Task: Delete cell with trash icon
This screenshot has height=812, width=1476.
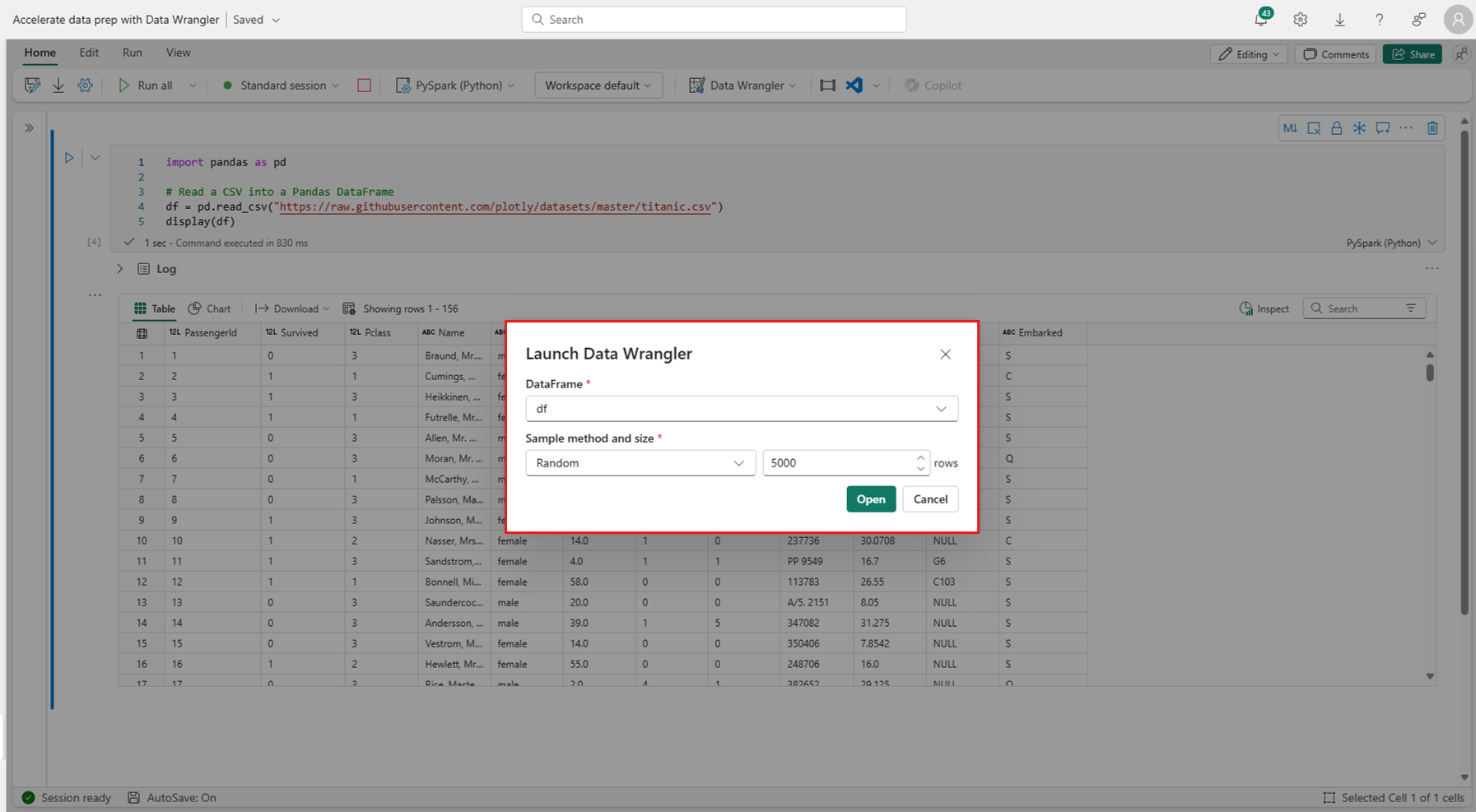Action: 1432,128
